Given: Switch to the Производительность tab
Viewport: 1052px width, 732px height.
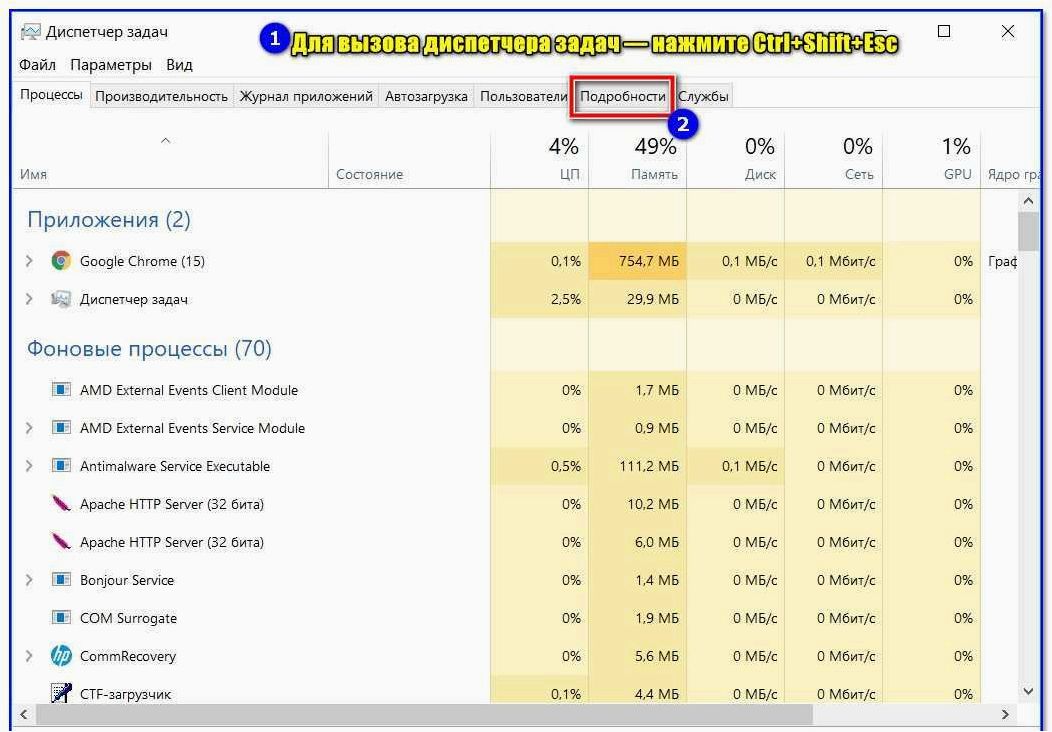Looking at the screenshot, I should click(x=161, y=97).
